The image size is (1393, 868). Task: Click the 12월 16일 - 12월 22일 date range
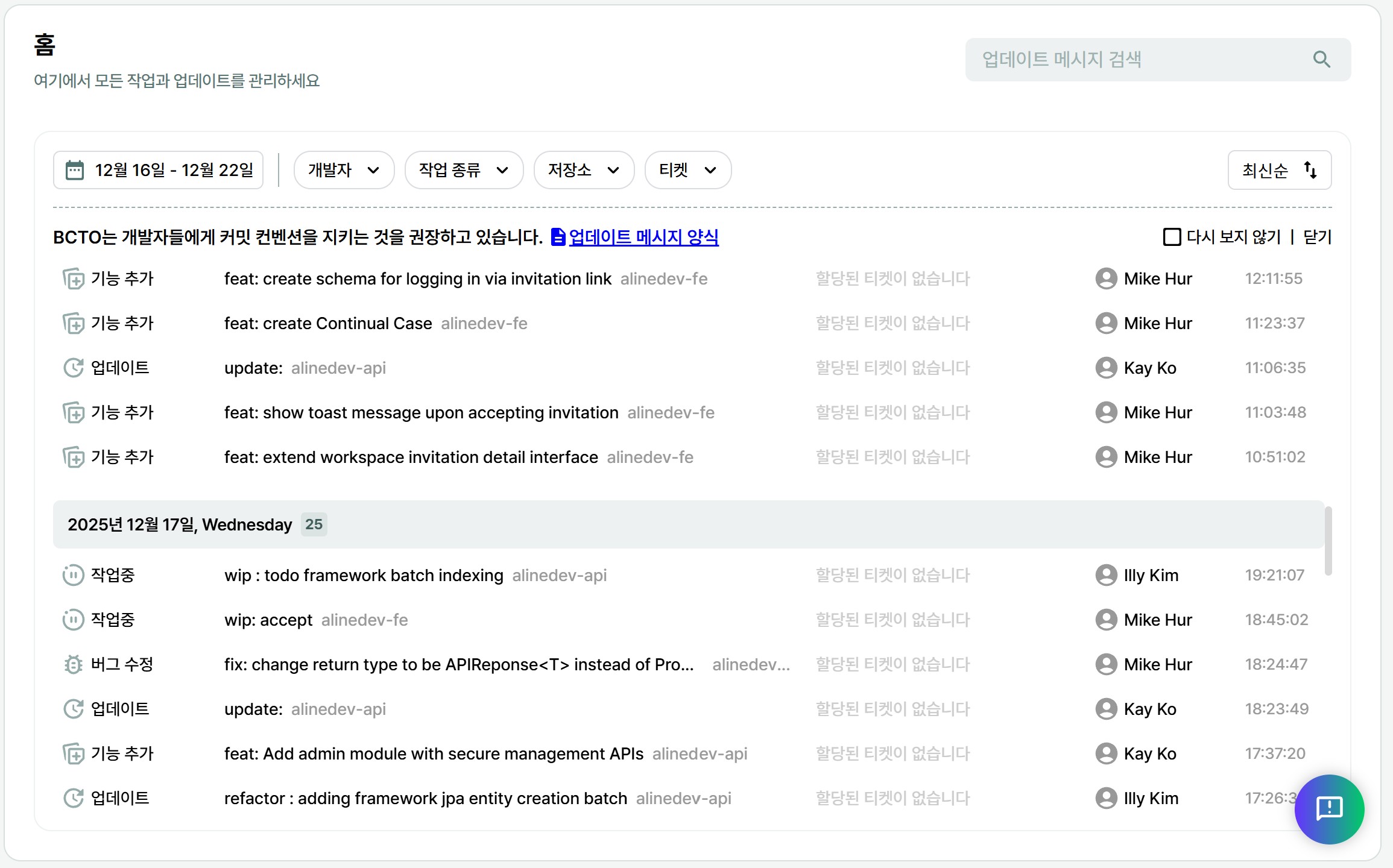pyautogui.click(x=174, y=170)
